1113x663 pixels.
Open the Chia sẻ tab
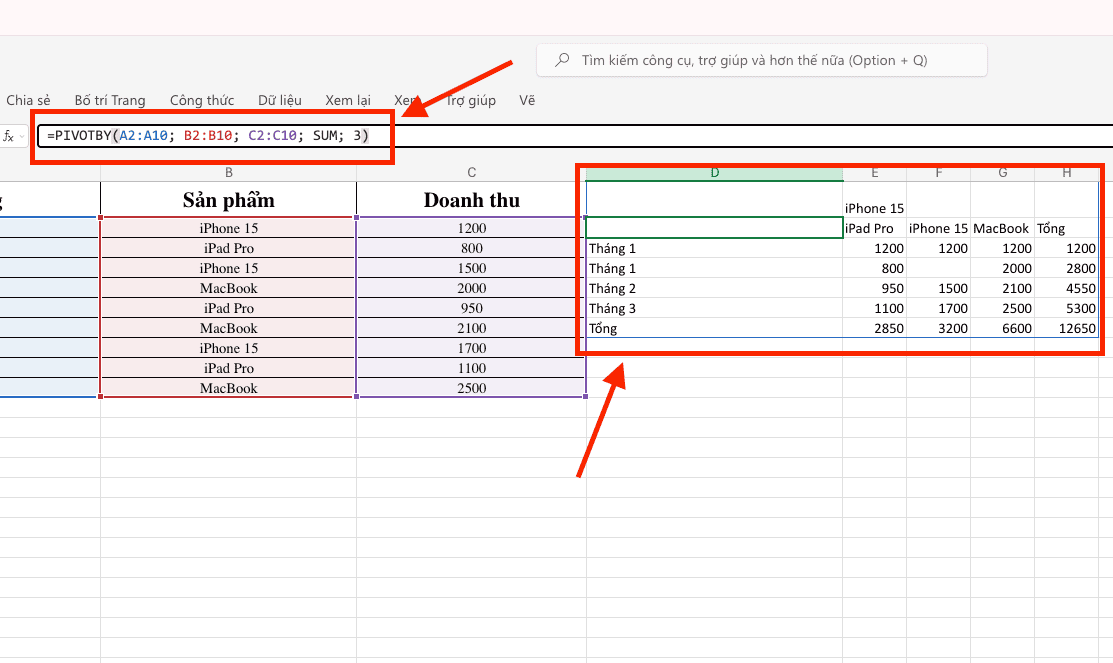[28, 100]
